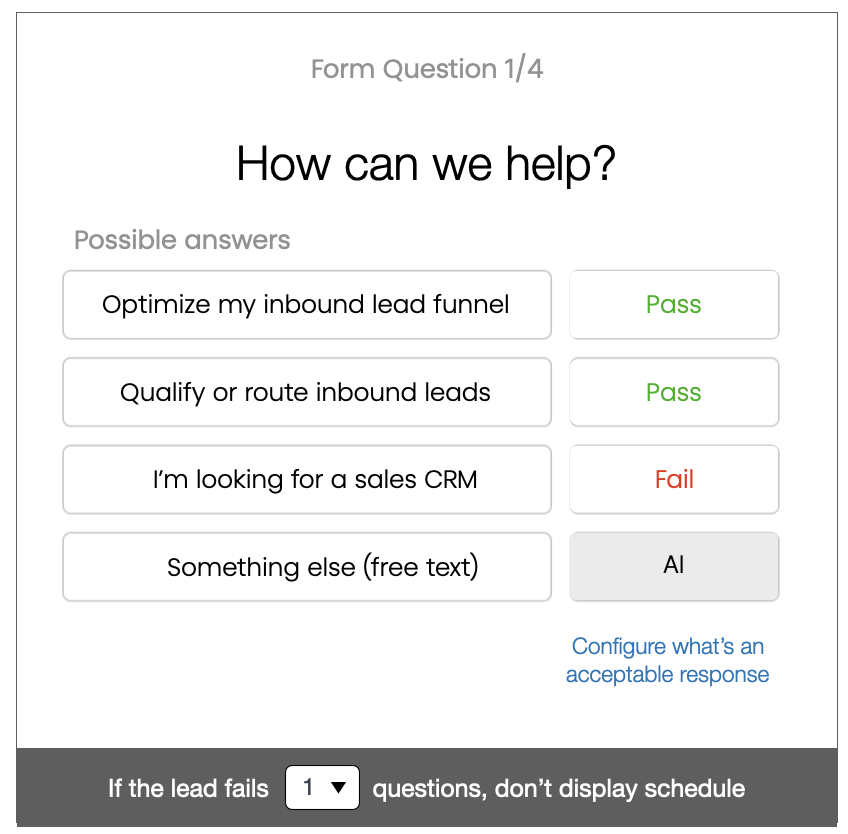Click the '1/4' question counter in header
The height and width of the screenshot is (834, 848).
tap(523, 69)
